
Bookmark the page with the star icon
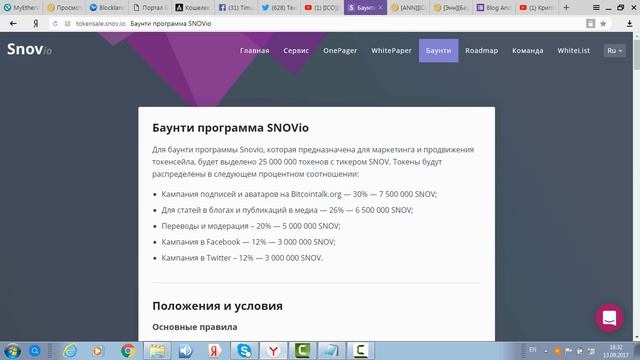(603, 24)
